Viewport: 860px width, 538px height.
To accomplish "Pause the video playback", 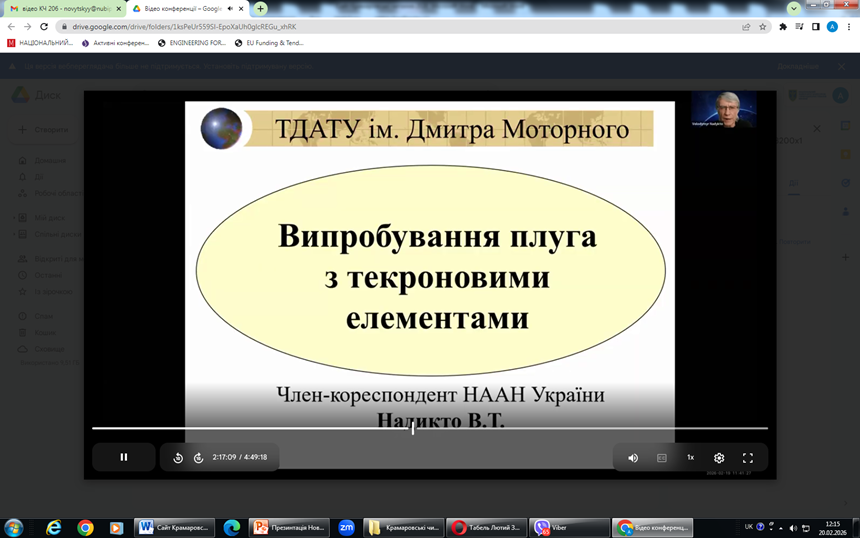I will point(123,457).
